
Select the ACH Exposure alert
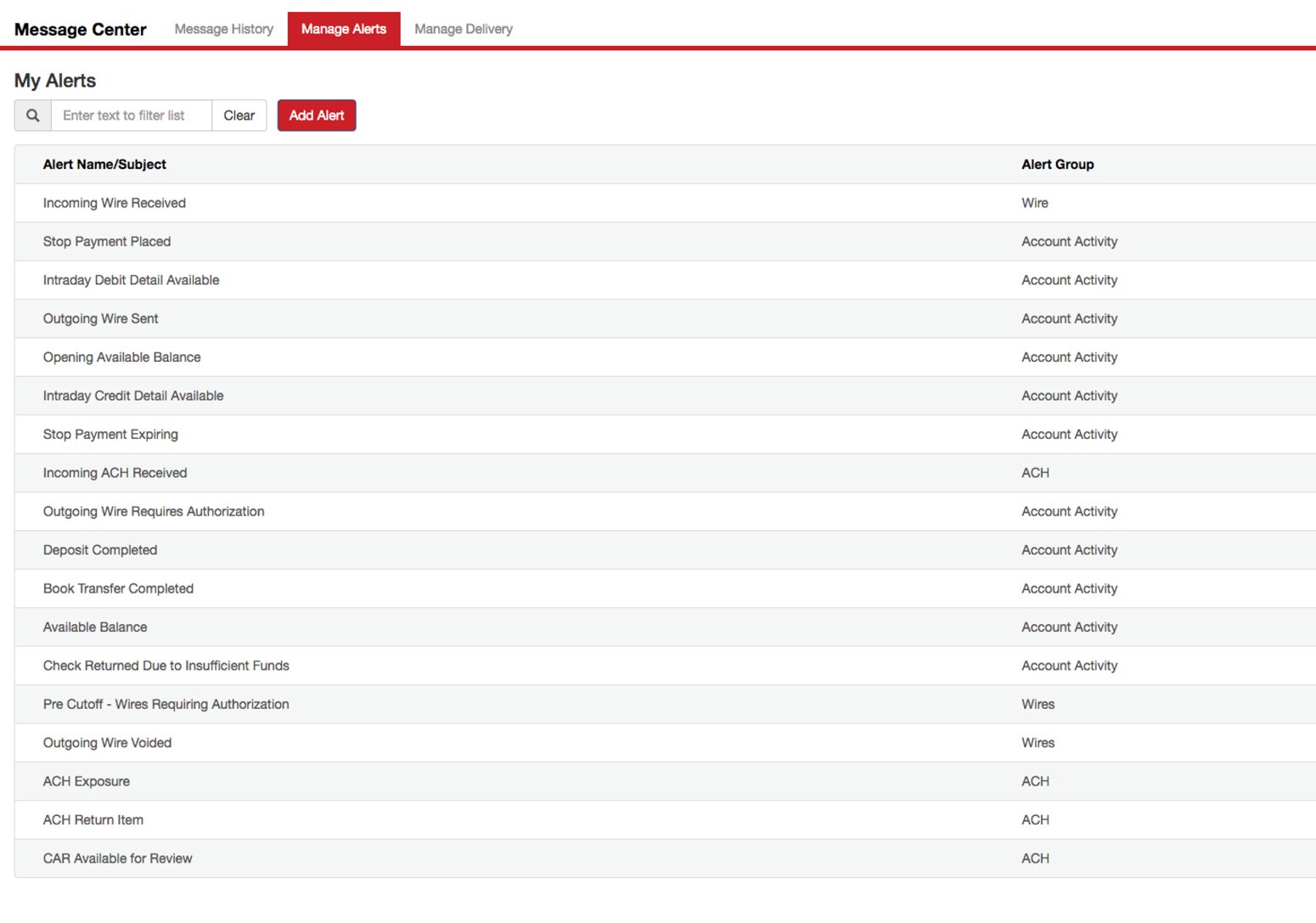point(86,781)
